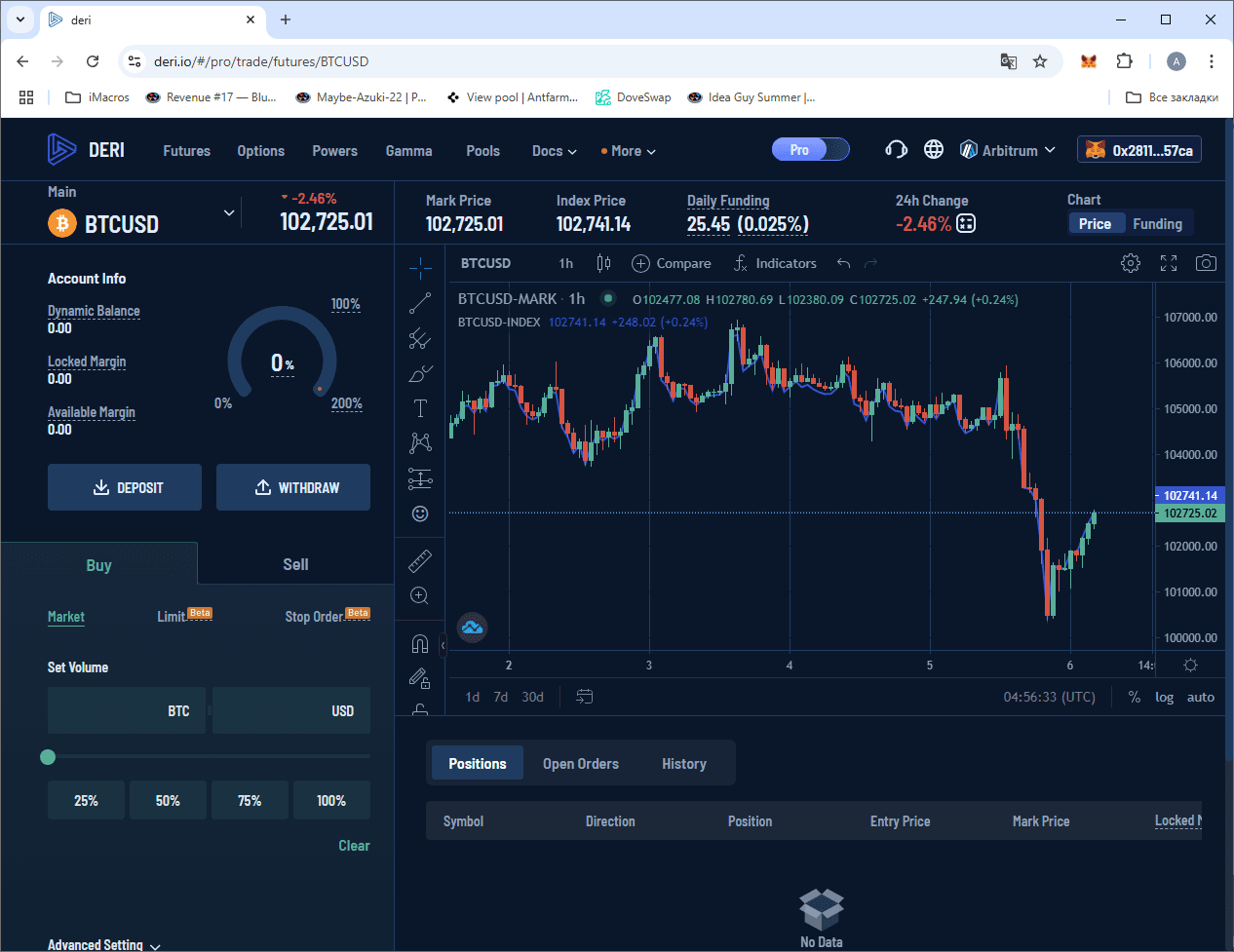Open the MetaMask browser extension
1234x952 pixels.
tap(1089, 61)
